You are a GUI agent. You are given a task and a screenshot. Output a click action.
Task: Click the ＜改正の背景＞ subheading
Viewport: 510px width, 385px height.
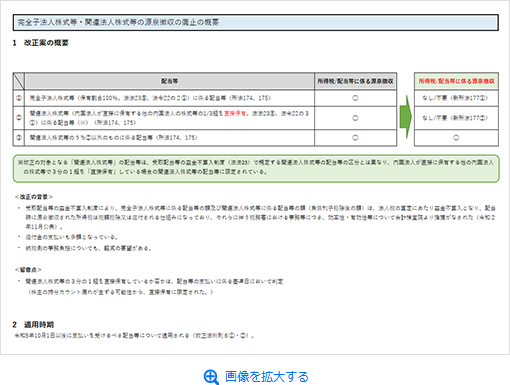[34, 197]
